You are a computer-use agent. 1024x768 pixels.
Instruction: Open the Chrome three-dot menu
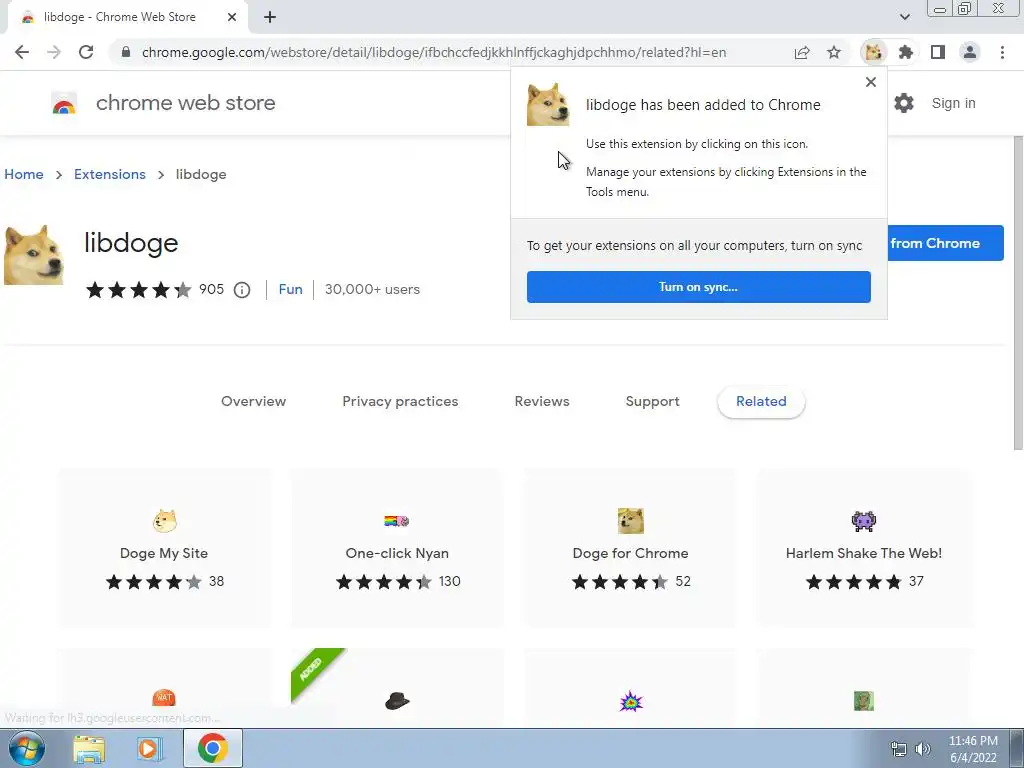pyautogui.click(x=1002, y=52)
